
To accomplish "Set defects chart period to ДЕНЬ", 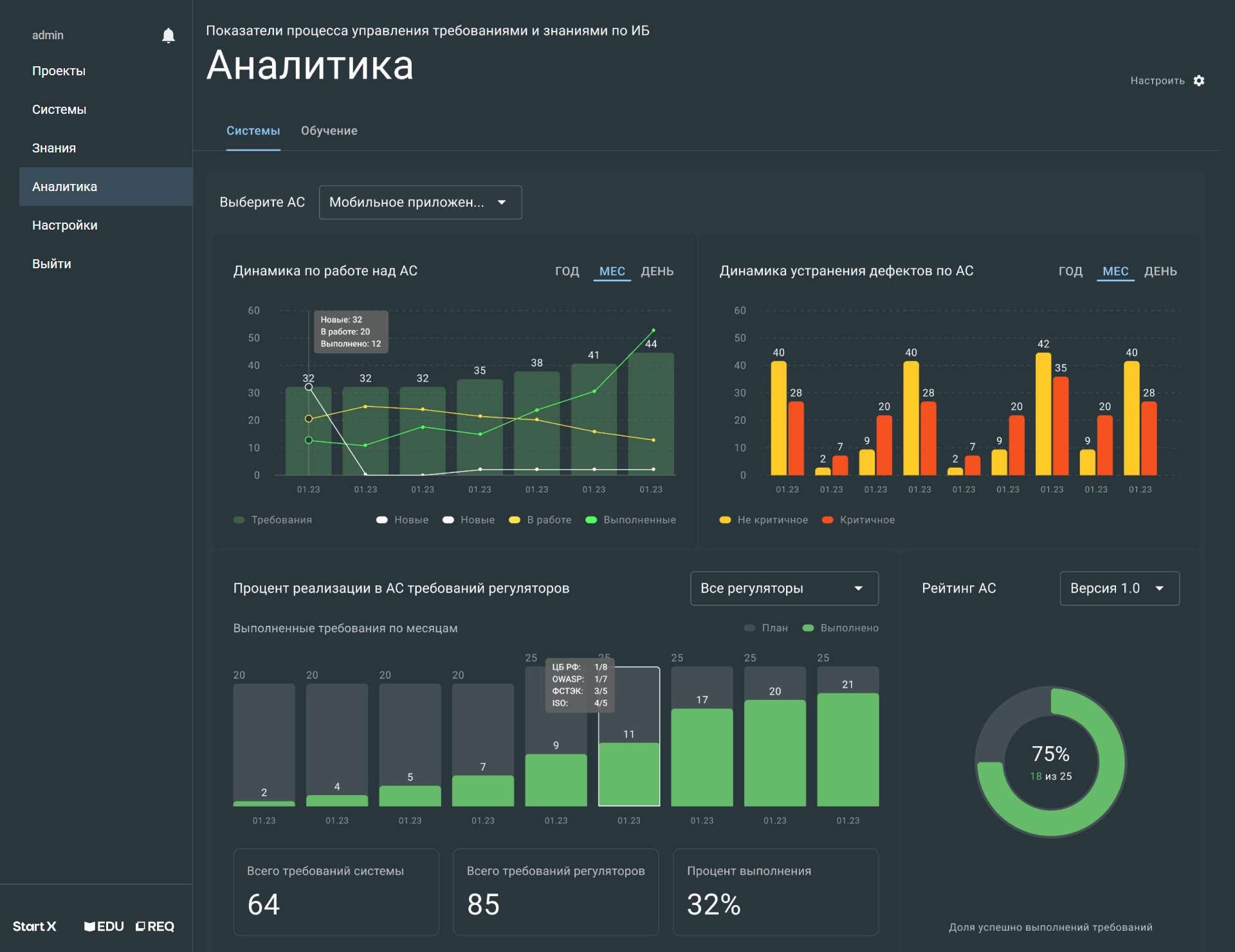I will pos(1160,271).
